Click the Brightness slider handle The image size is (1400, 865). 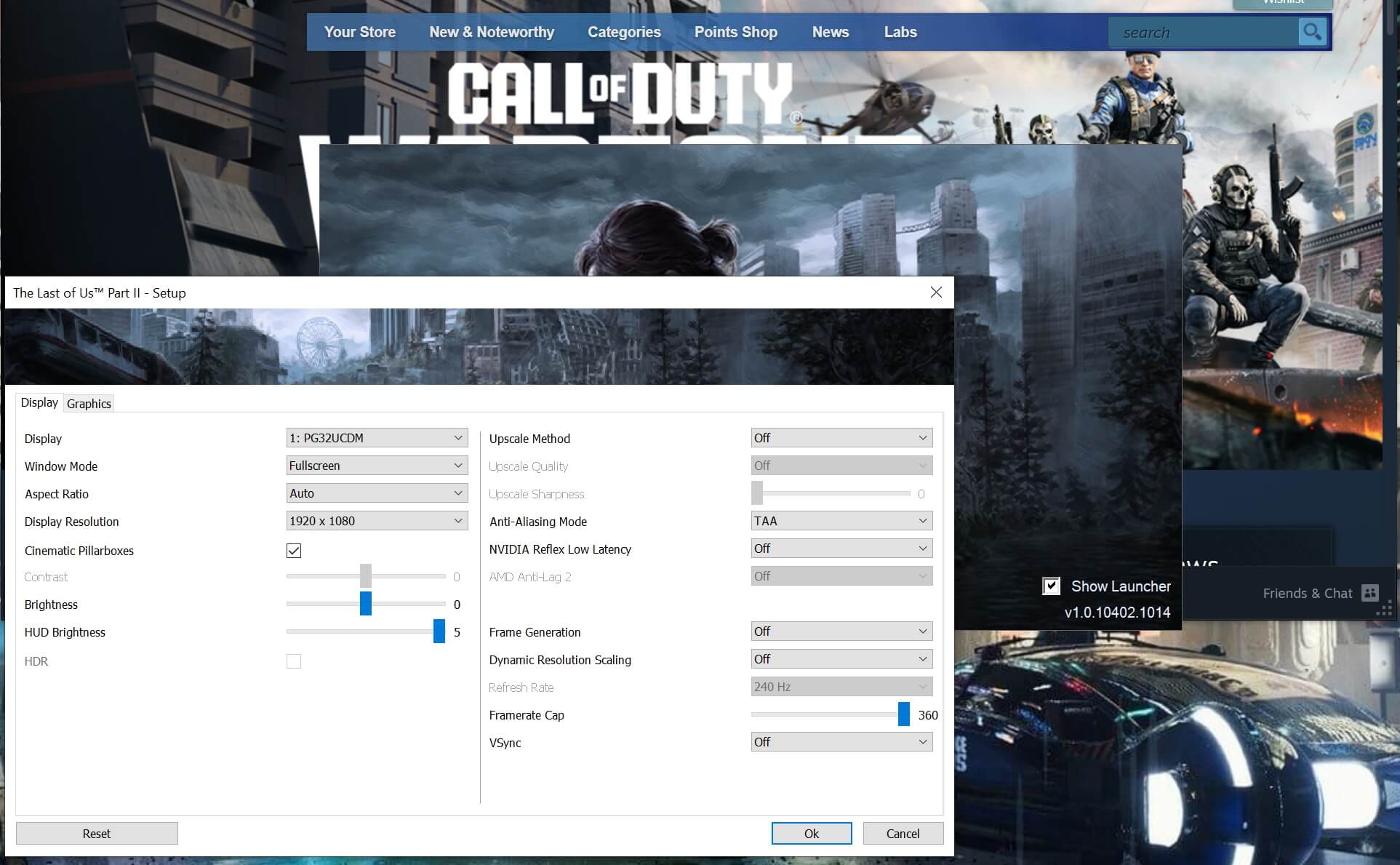tap(366, 604)
